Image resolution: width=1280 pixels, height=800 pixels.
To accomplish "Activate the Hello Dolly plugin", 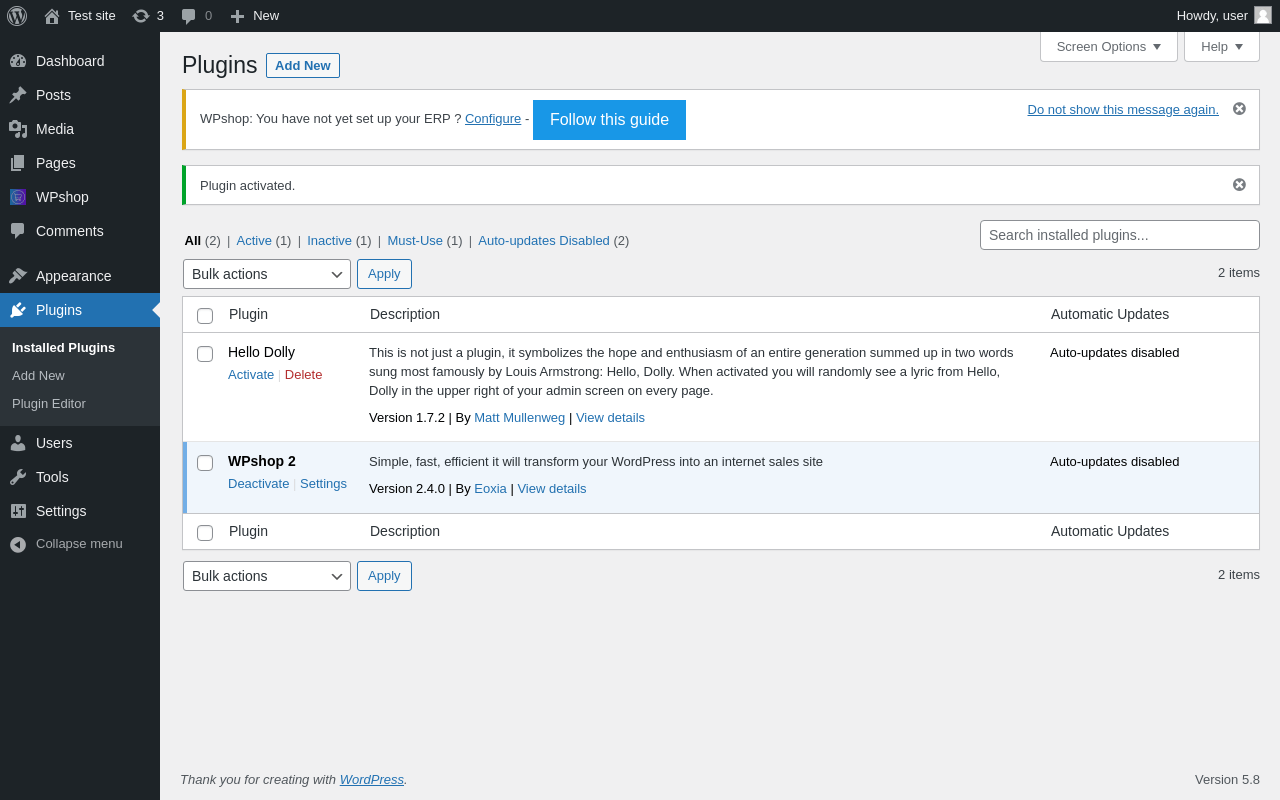I will [251, 375].
